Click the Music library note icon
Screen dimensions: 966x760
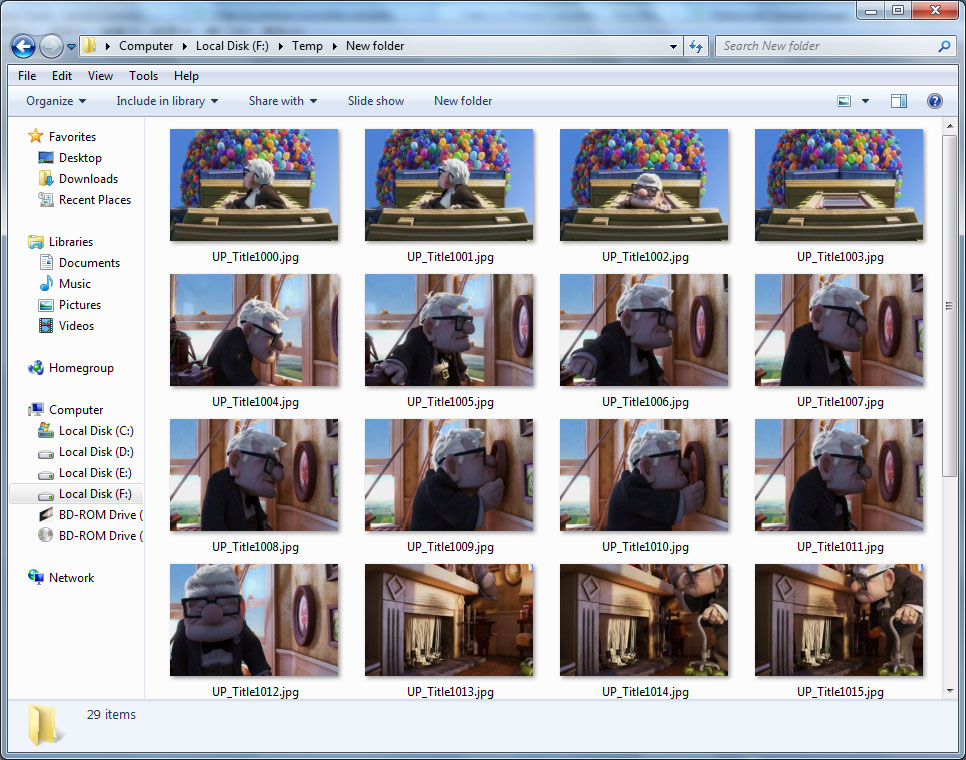(46, 283)
